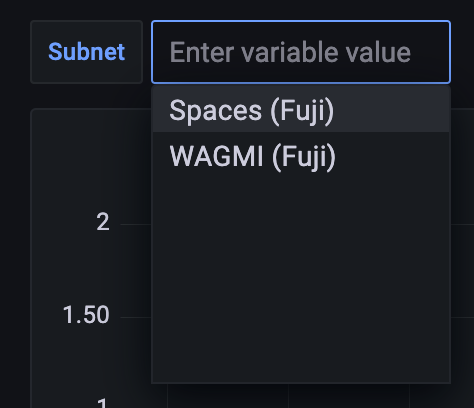
Task: Click the bottom edge of the options list
Action: click(301, 383)
